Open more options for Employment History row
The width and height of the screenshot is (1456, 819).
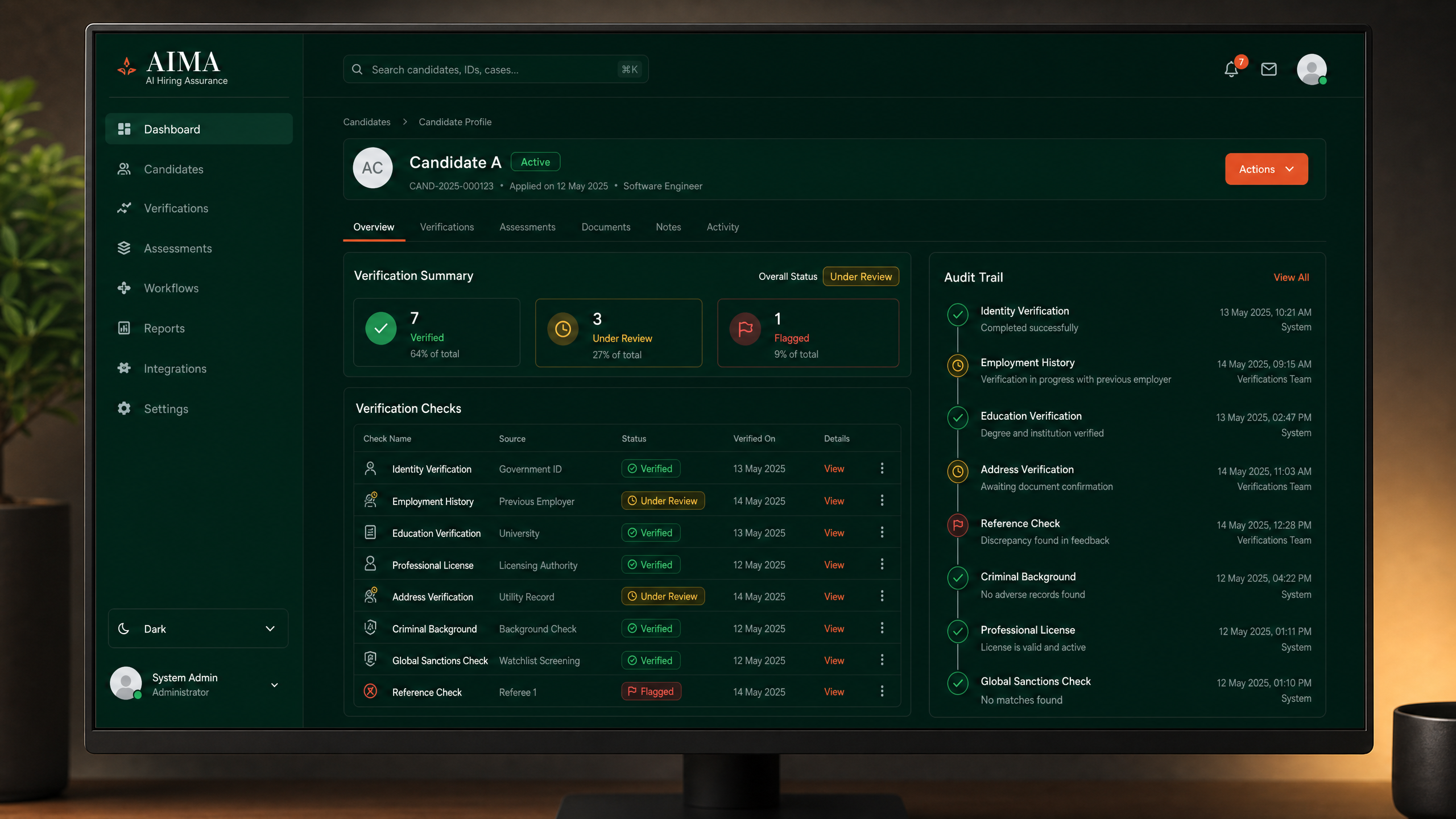(882, 500)
